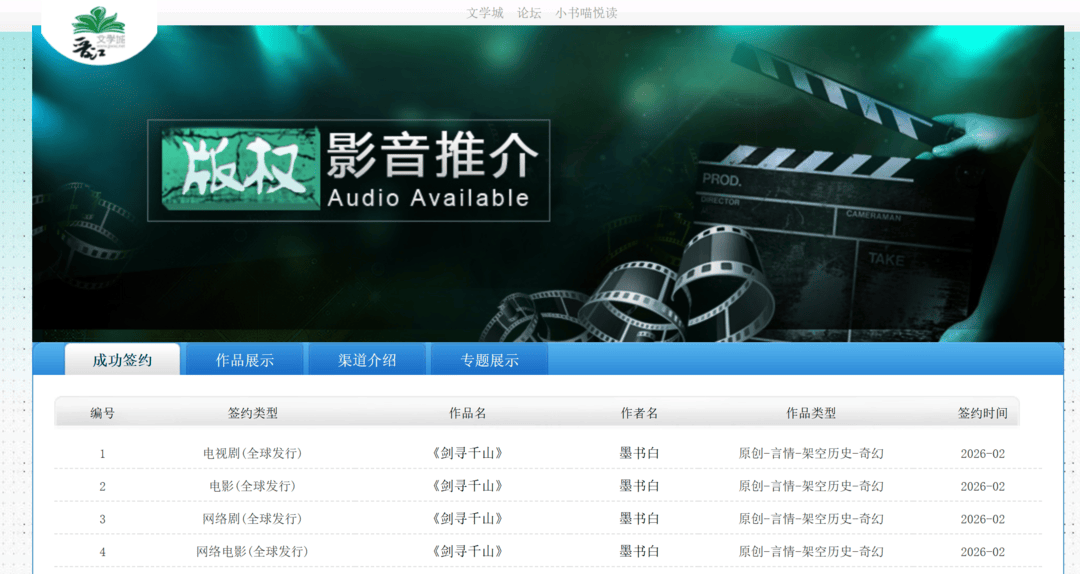Viewport: 1080px width, 574px height.
Task: Click the 电视剧(全球发行) signing type cell
Action: [253, 453]
